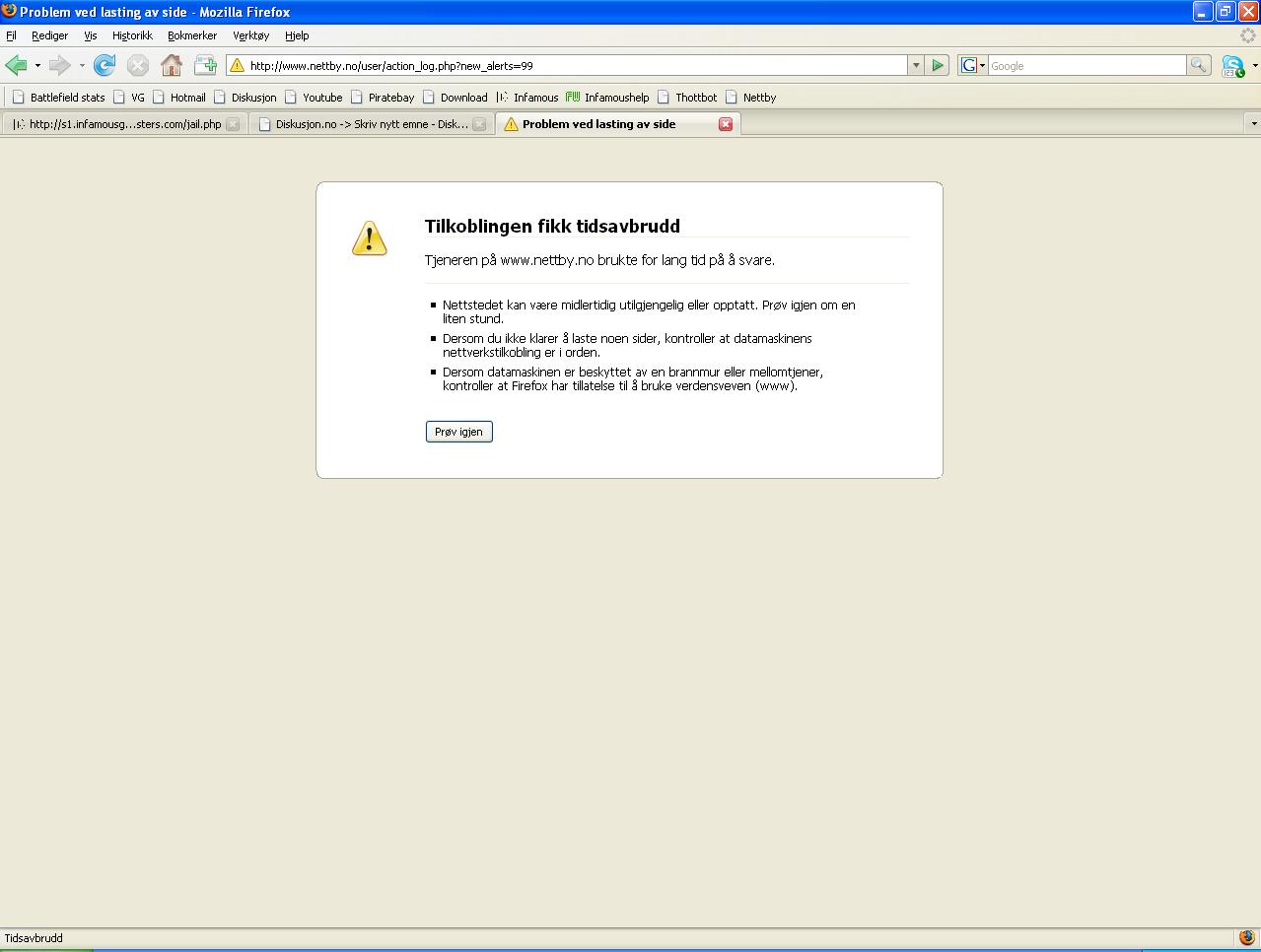Screen dimensions: 1261x952
Task: Open the Infamous bookmark
Action: pos(526,98)
